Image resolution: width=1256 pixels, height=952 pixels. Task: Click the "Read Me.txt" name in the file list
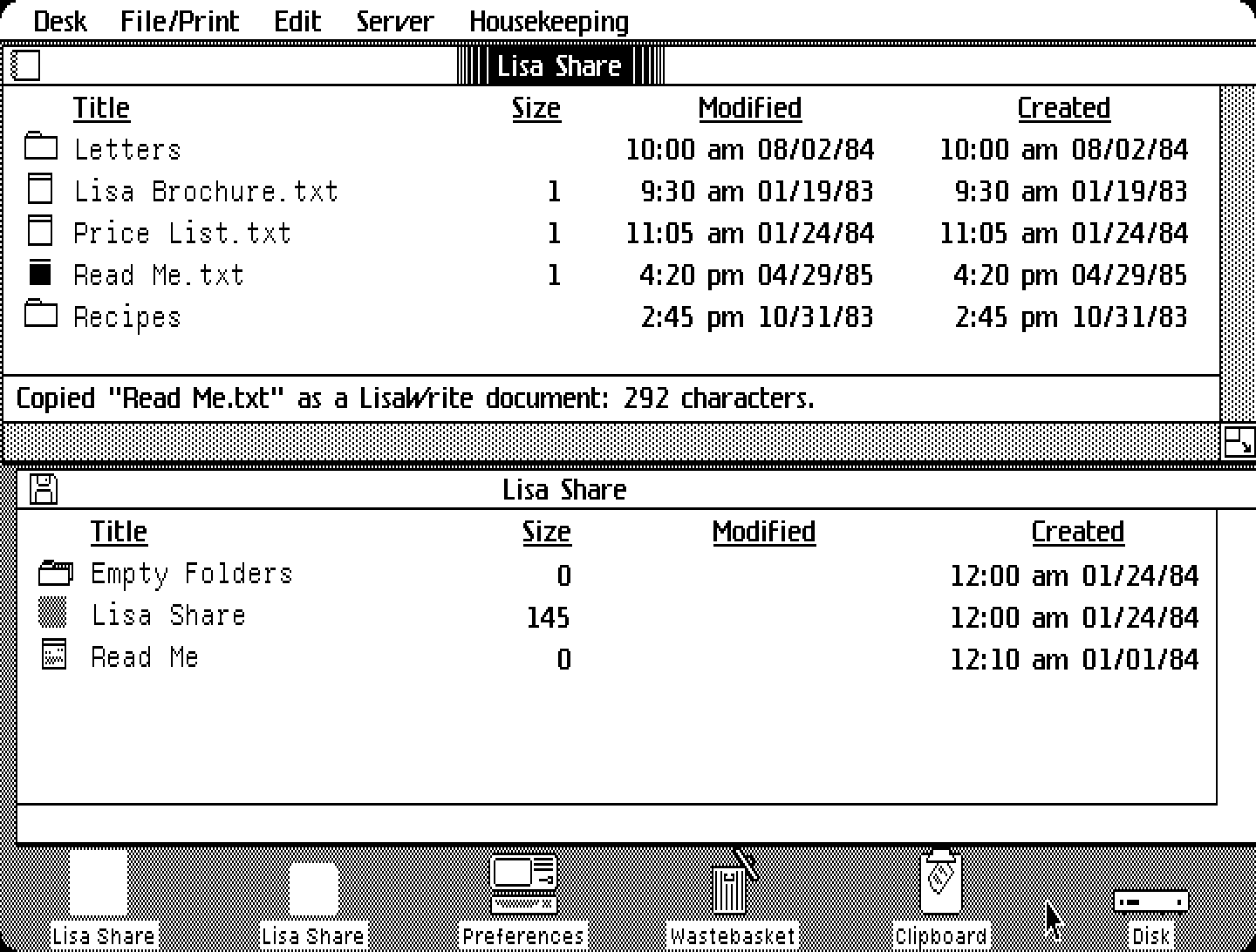coord(159,275)
